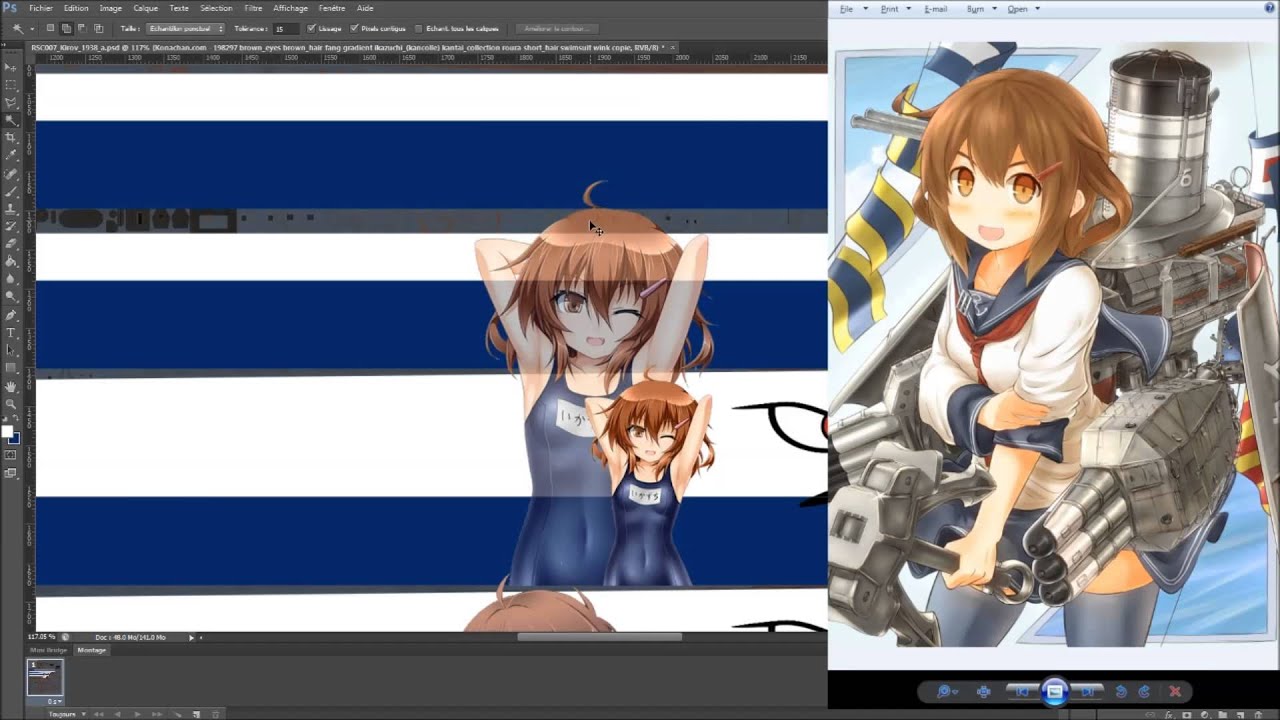Viewport: 1280px width, 720px height.
Task: Select the Eyedropper tool
Action: pyautogui.click(x=11, y=155)
